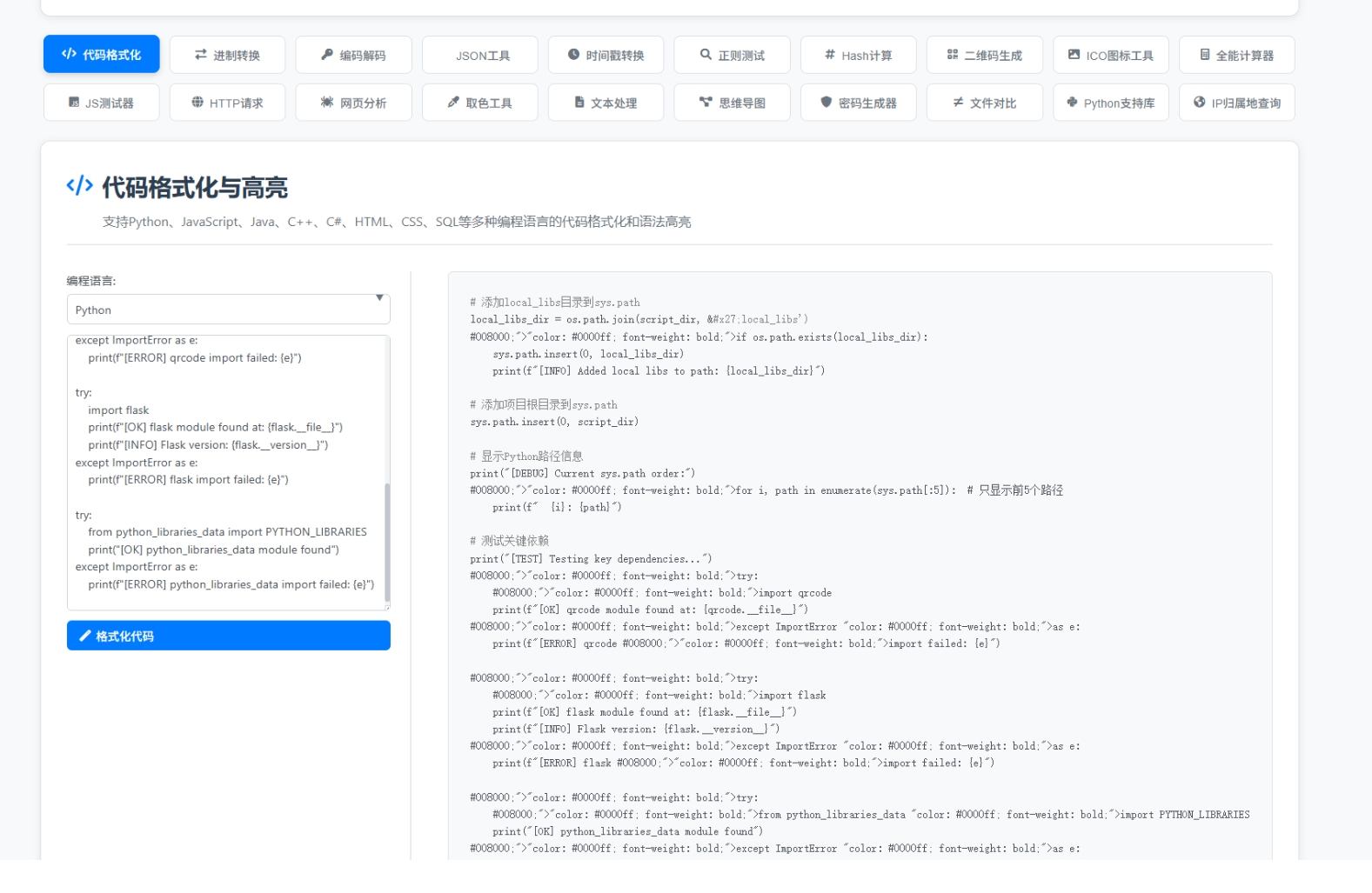
Task: Click the line 'import flask' in input
Action: [x=118, y=410]
